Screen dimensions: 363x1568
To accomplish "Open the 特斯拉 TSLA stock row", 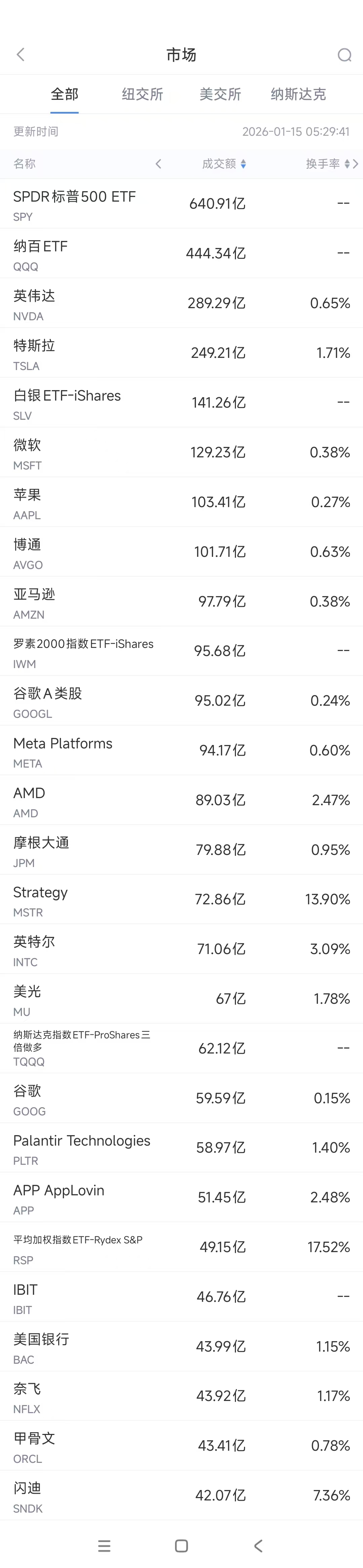I will click(182, 353).
